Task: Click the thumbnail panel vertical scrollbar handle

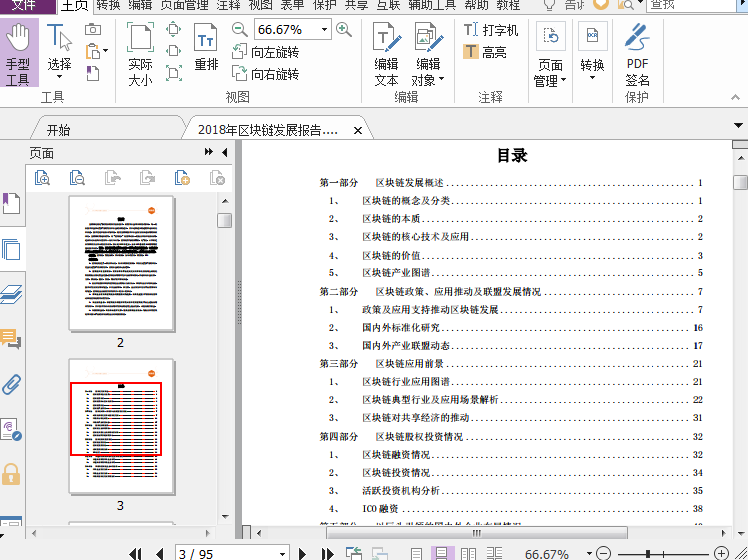Action: coord(225,220)
